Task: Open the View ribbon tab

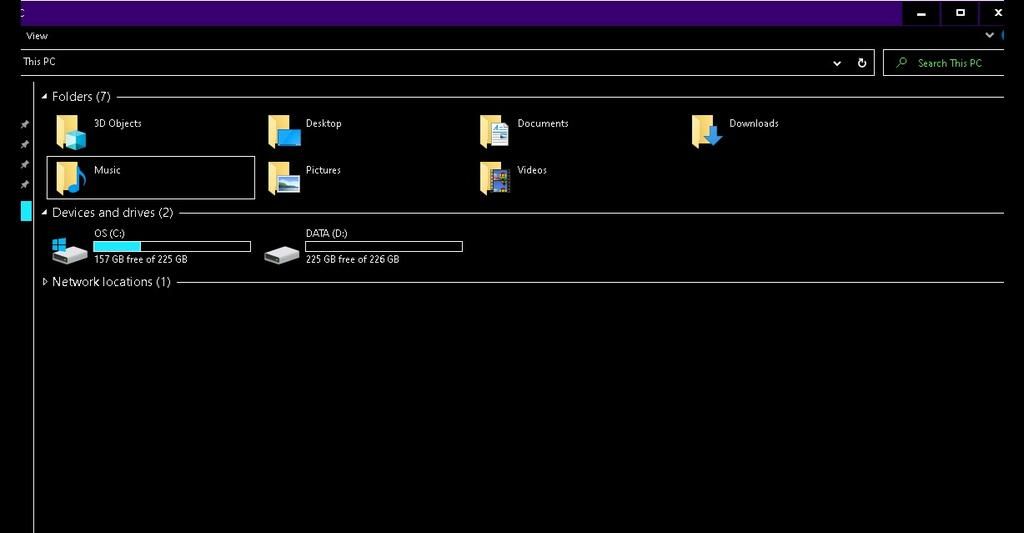Action: [37, 36]
